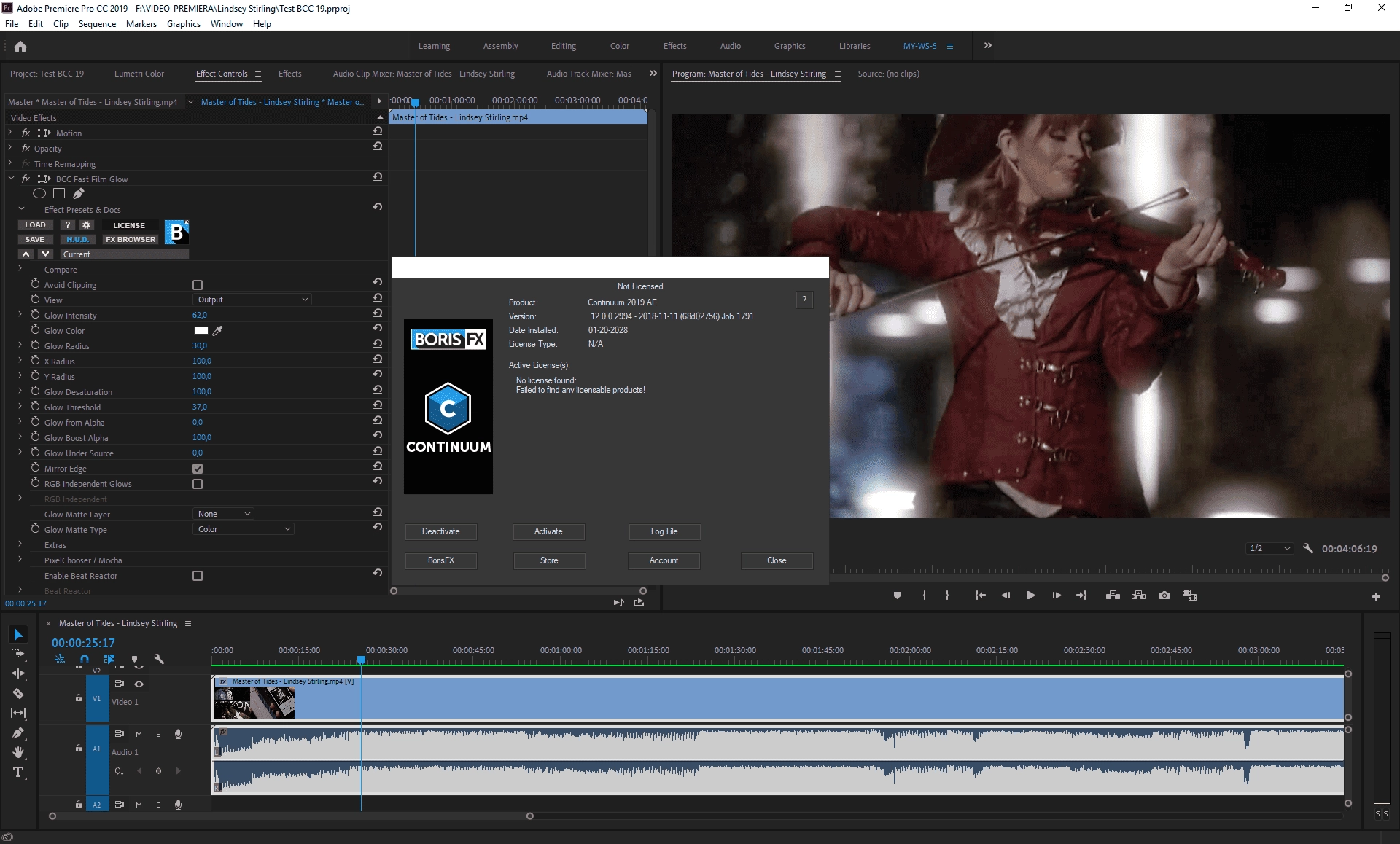Select the Pen tool in tools panel
Image resolution: width=1400 pixels, height=844 pixels.
click(x=18, y=732)
